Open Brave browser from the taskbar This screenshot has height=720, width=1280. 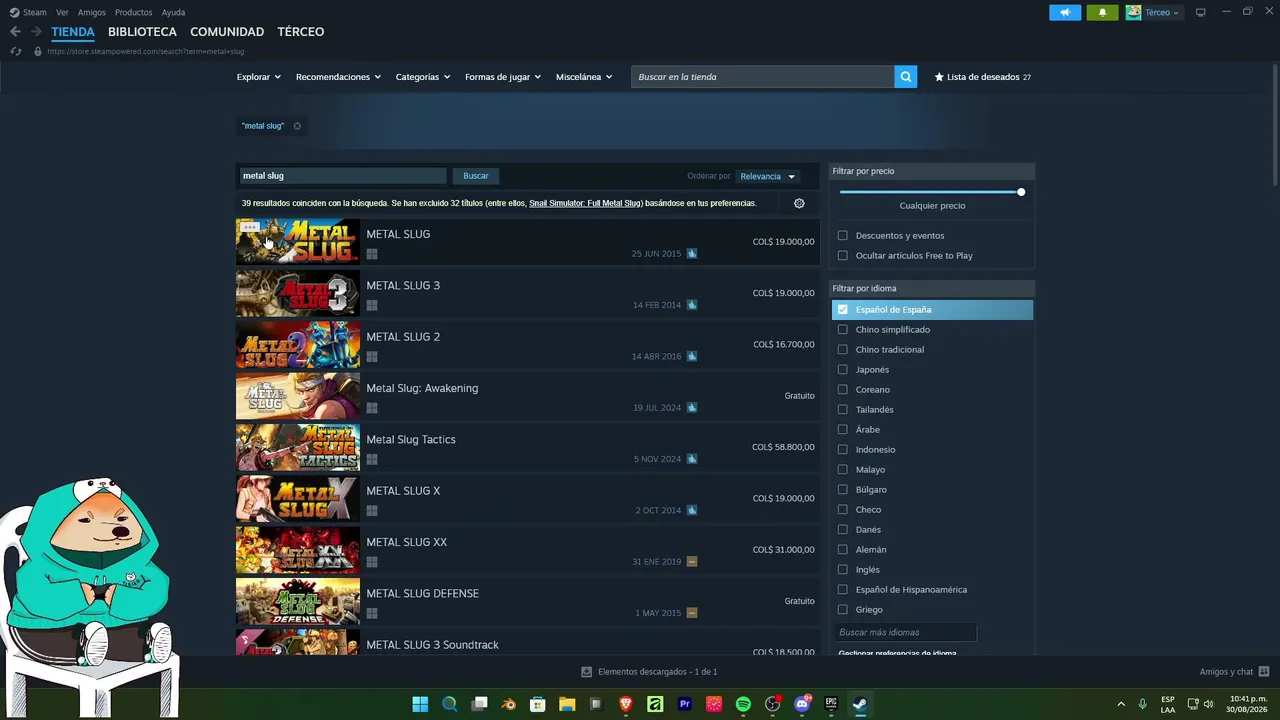626,704
